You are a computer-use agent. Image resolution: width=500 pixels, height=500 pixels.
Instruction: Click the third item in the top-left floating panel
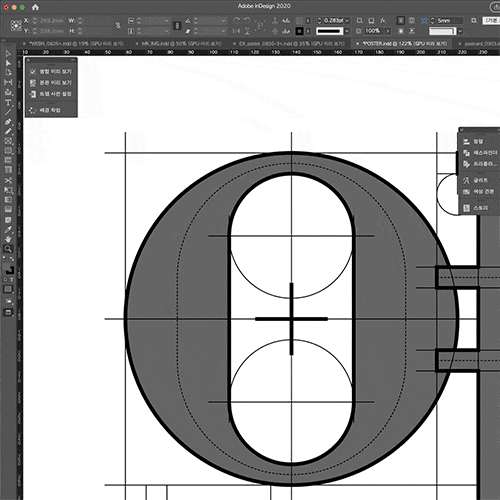(51, 94)
